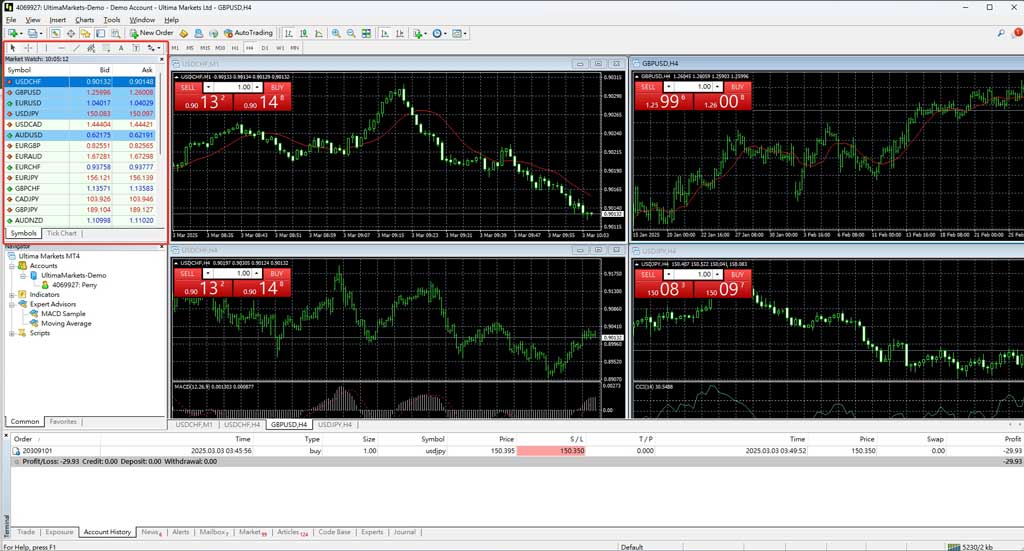
Task: Collapse the Accounts tree node
Action: [11, 265]
